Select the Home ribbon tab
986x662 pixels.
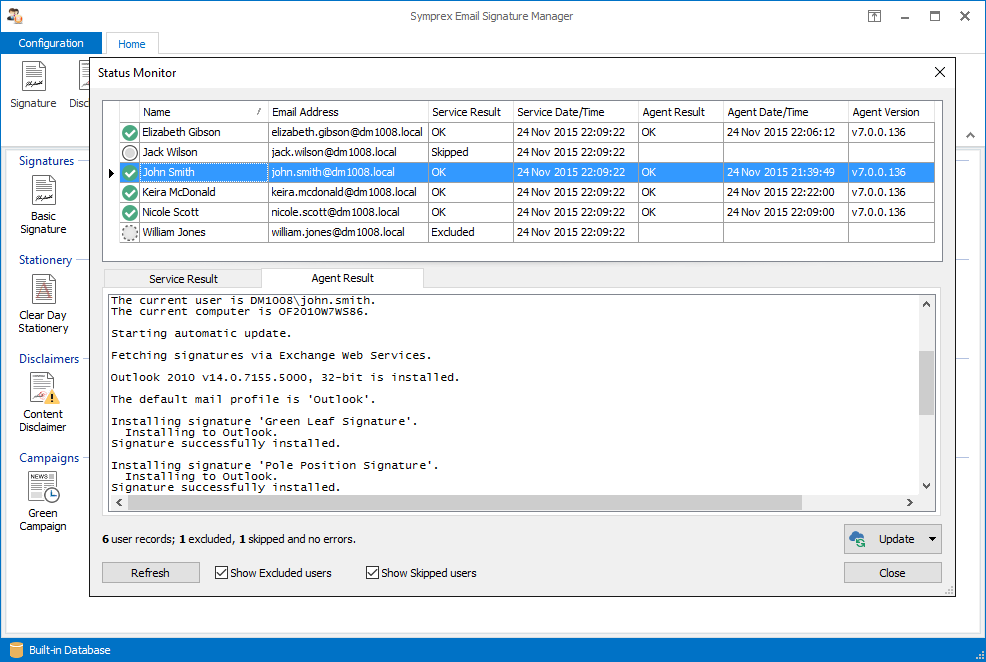(131, 43)
